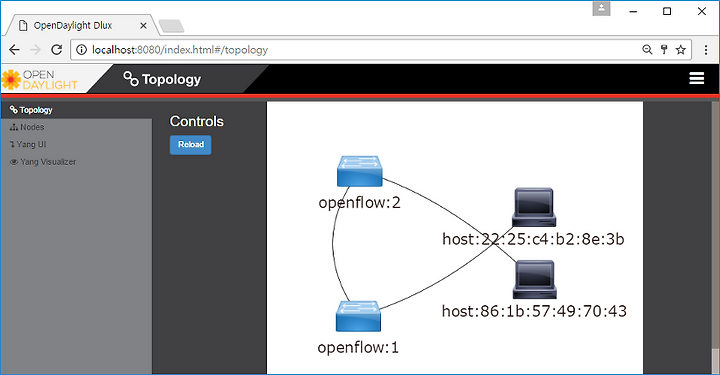Click the openflow:1 label
The image size is (720, 375).
358,347
